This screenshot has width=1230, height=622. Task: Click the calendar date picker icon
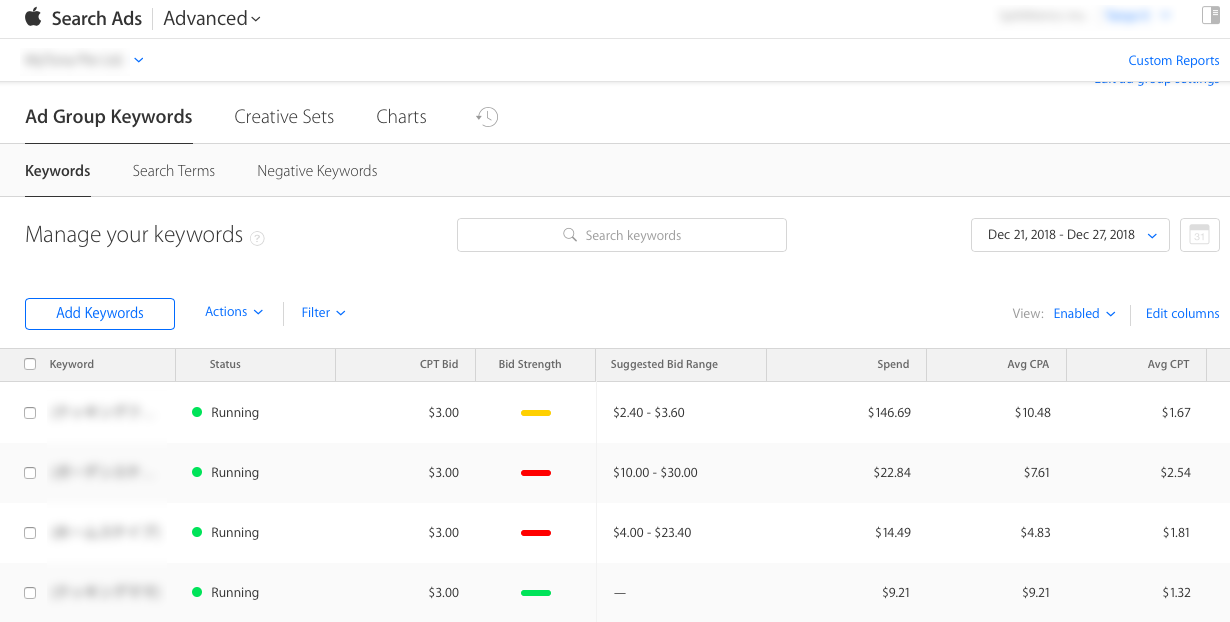tap(1199, 235)
